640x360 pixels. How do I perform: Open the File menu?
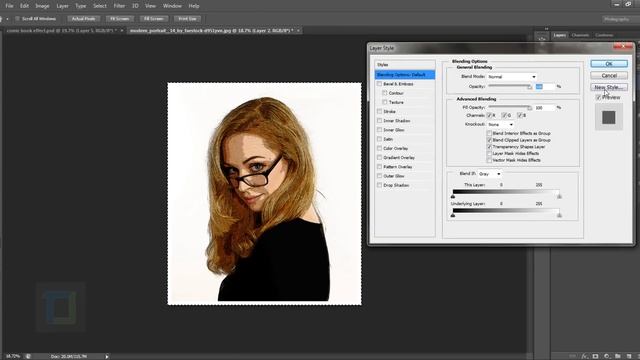pos(9,6)
